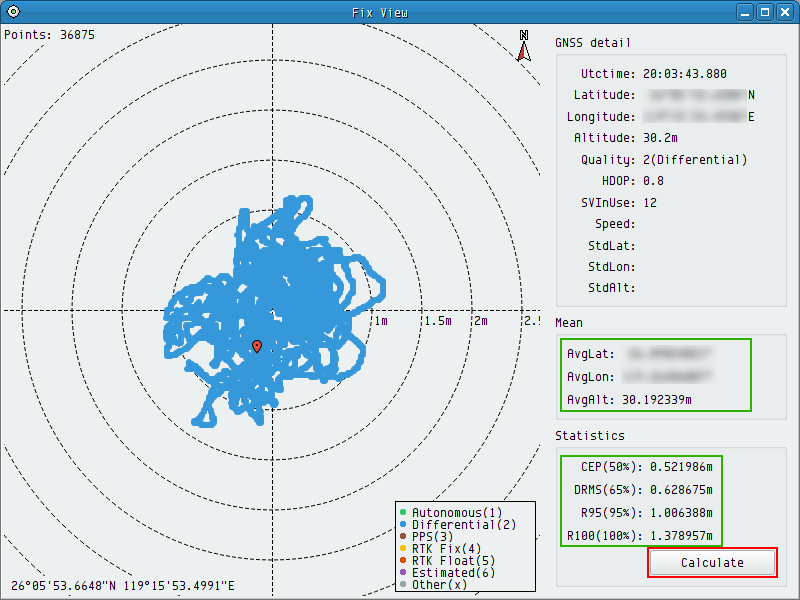Click the cursor coordinates readout at bottom
Image resolution: width=800 pixels, height=600 pixels.
pyautogui.click(x=123, y=586)
